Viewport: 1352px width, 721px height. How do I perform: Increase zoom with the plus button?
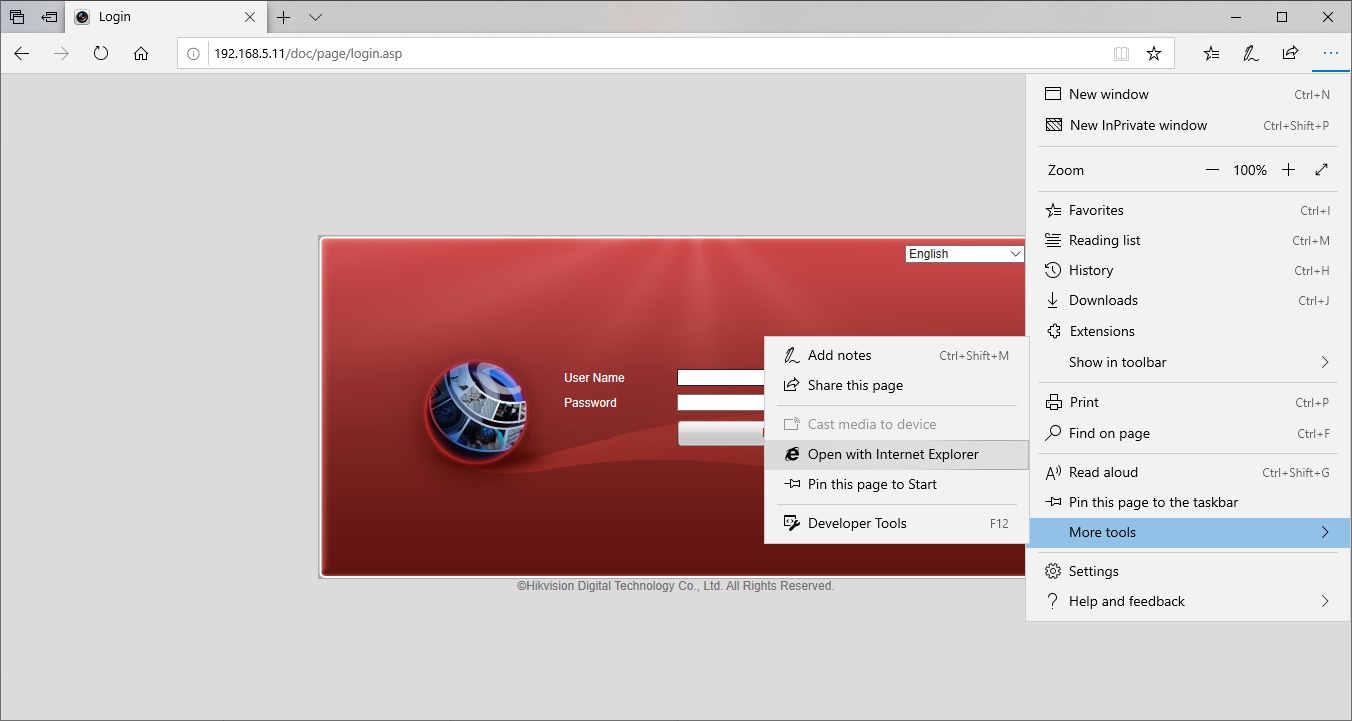(1289, 170)
